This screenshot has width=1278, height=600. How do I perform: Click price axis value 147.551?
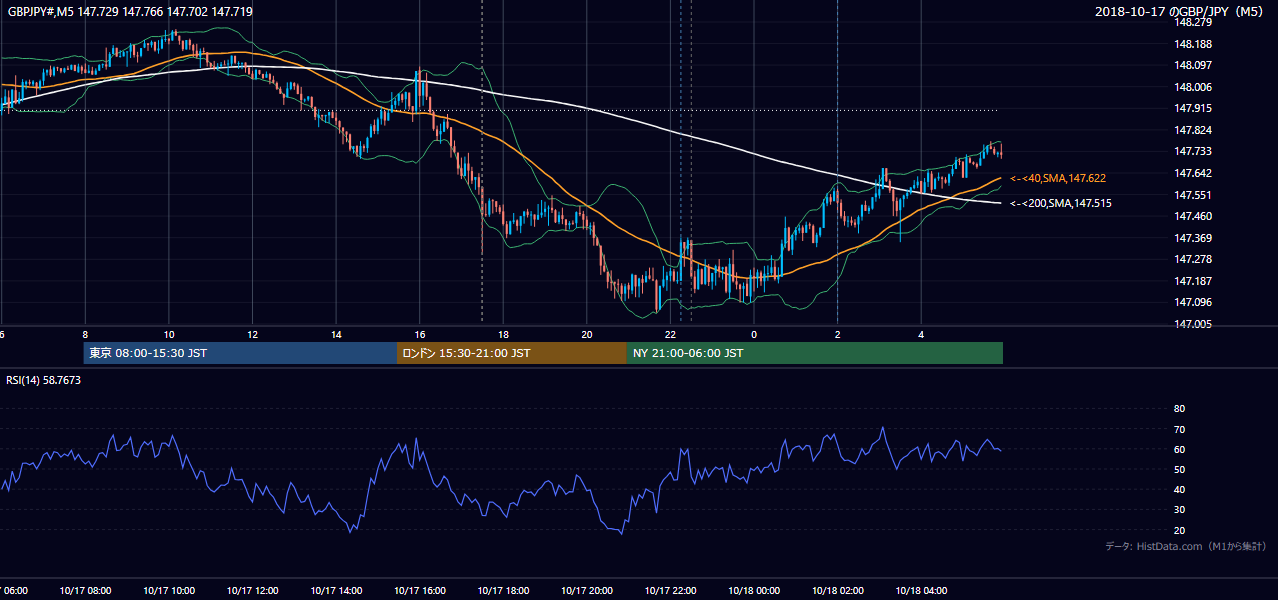coord(1193,195)
